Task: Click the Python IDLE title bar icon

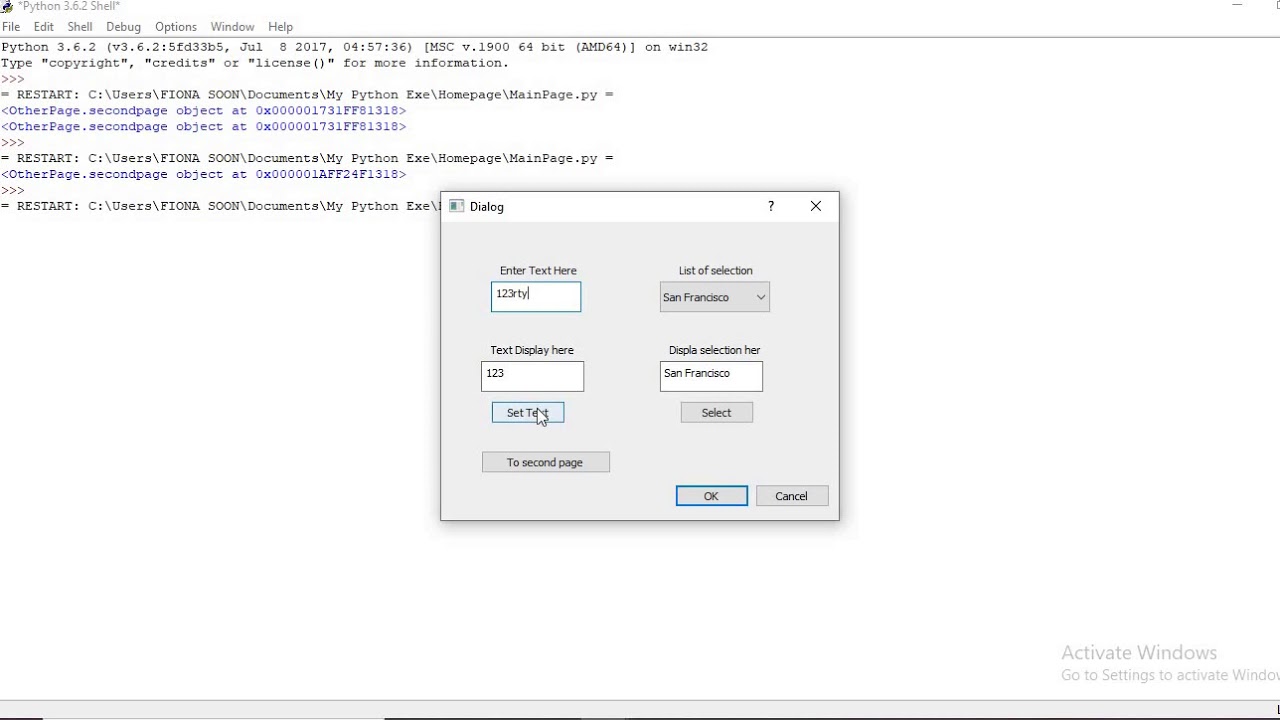Action: click(7, 6)
